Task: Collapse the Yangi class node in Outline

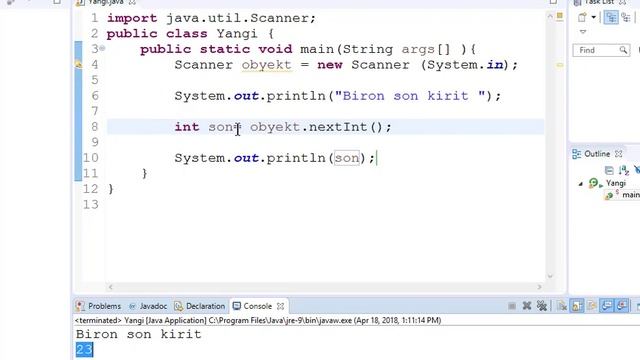Action: [580, 184]
